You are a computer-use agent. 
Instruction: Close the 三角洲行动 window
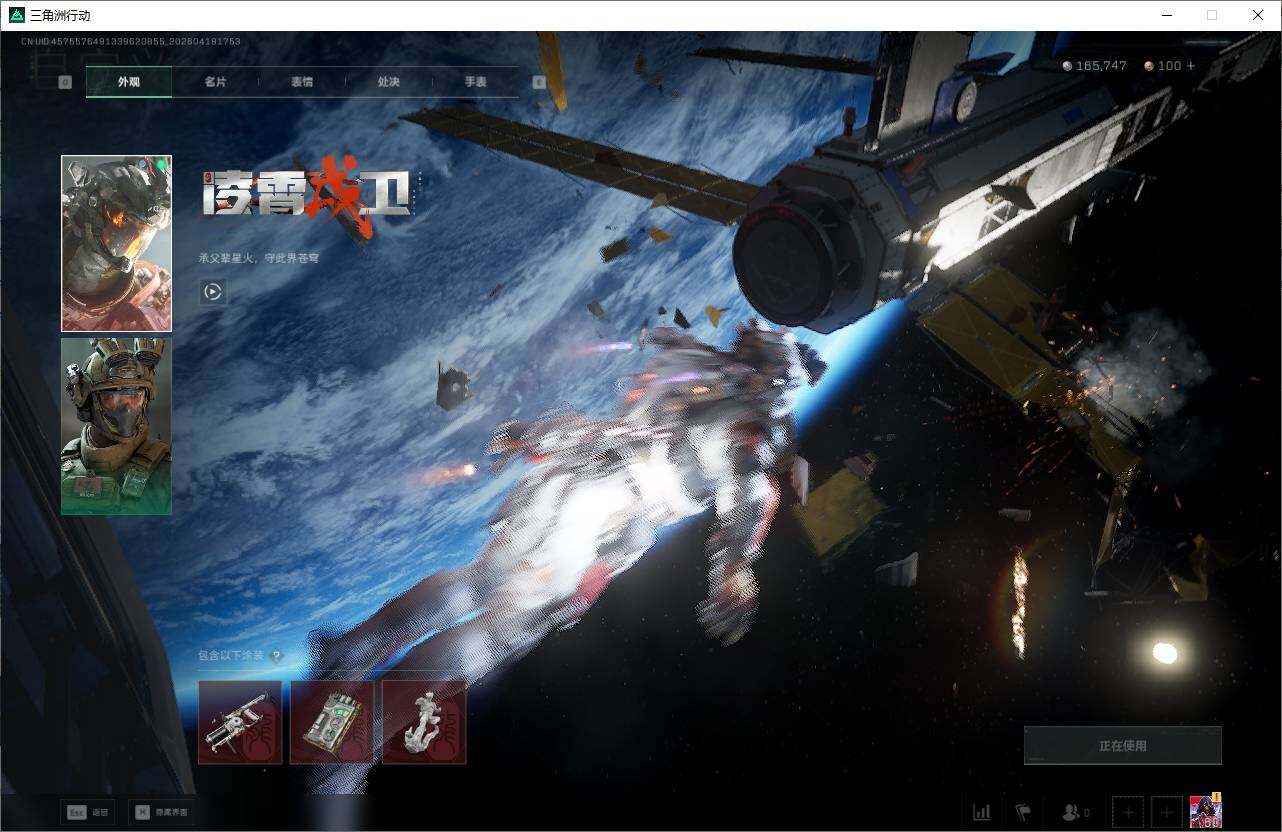1258,15
